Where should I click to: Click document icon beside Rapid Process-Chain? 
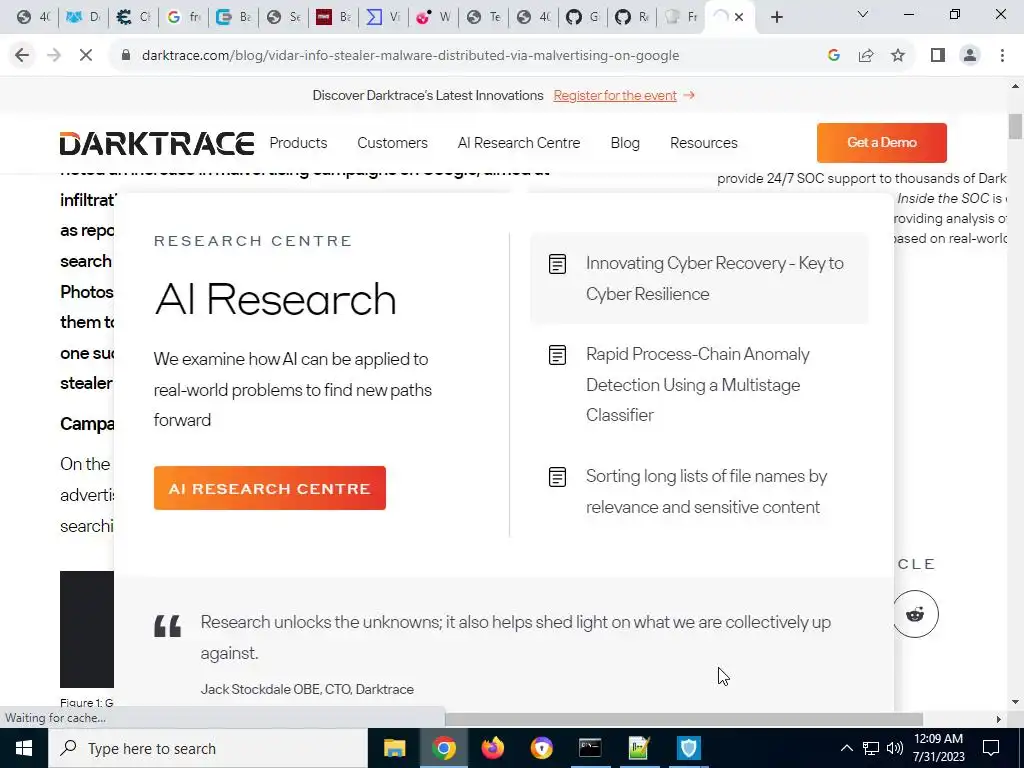pos(557,355)
